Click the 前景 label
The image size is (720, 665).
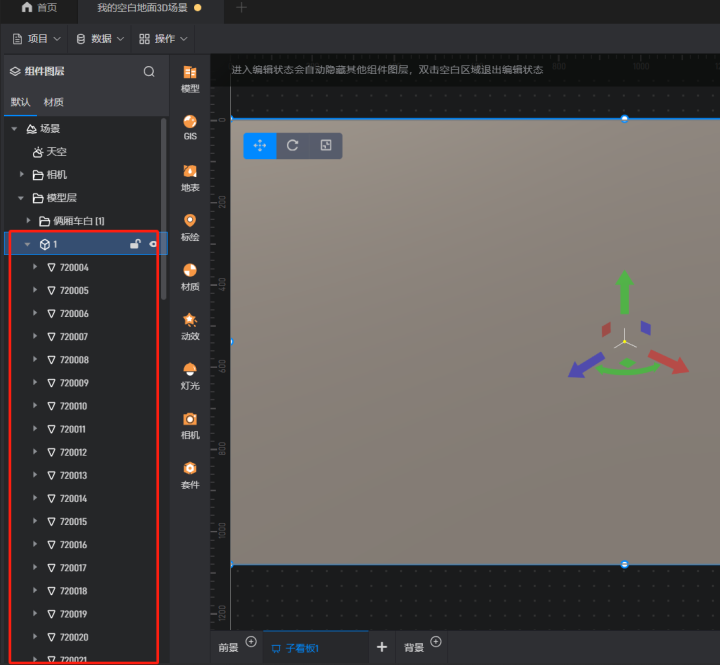[x=228, y=648]
